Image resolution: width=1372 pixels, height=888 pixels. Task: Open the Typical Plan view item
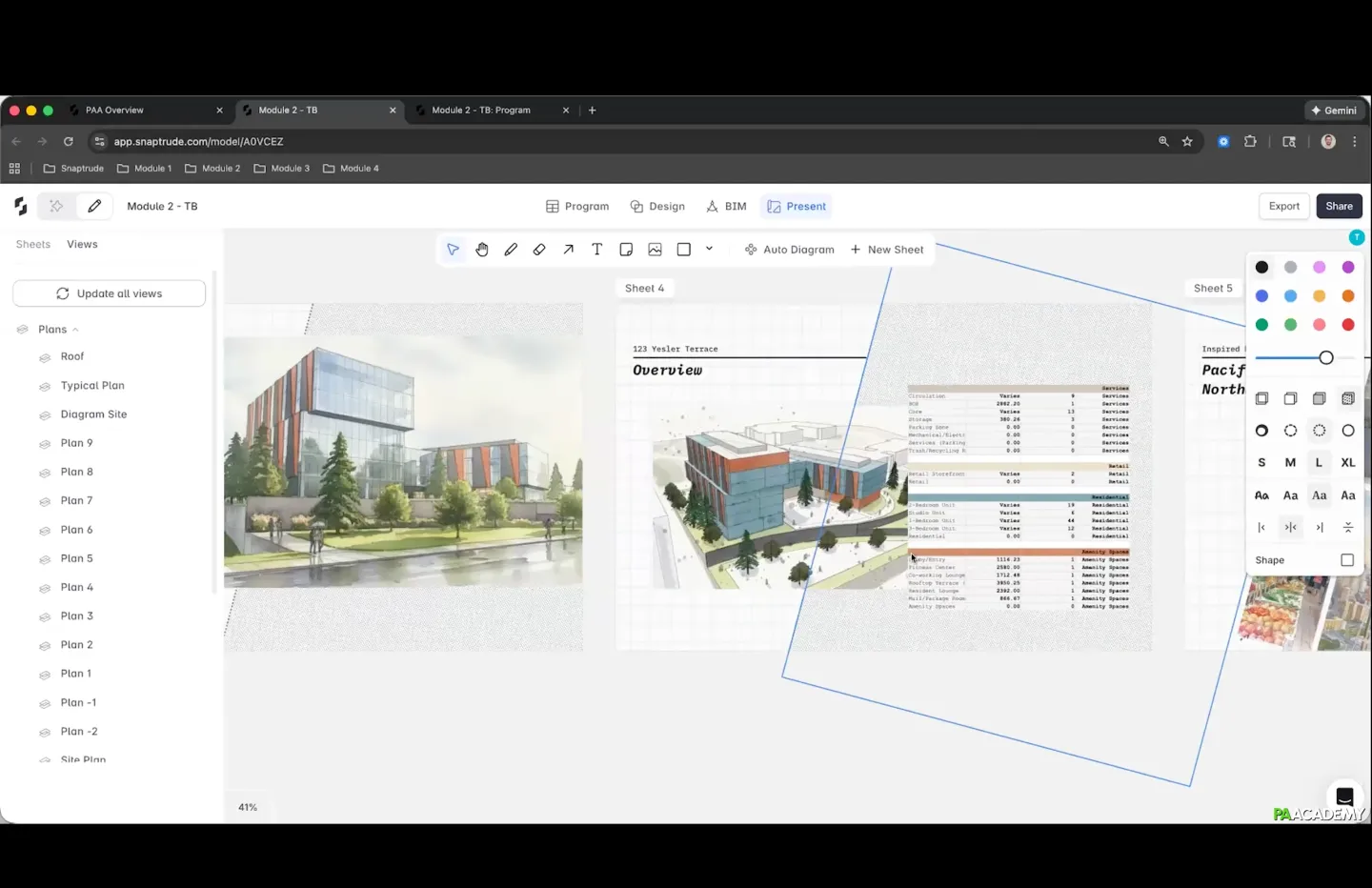point(92,386)
